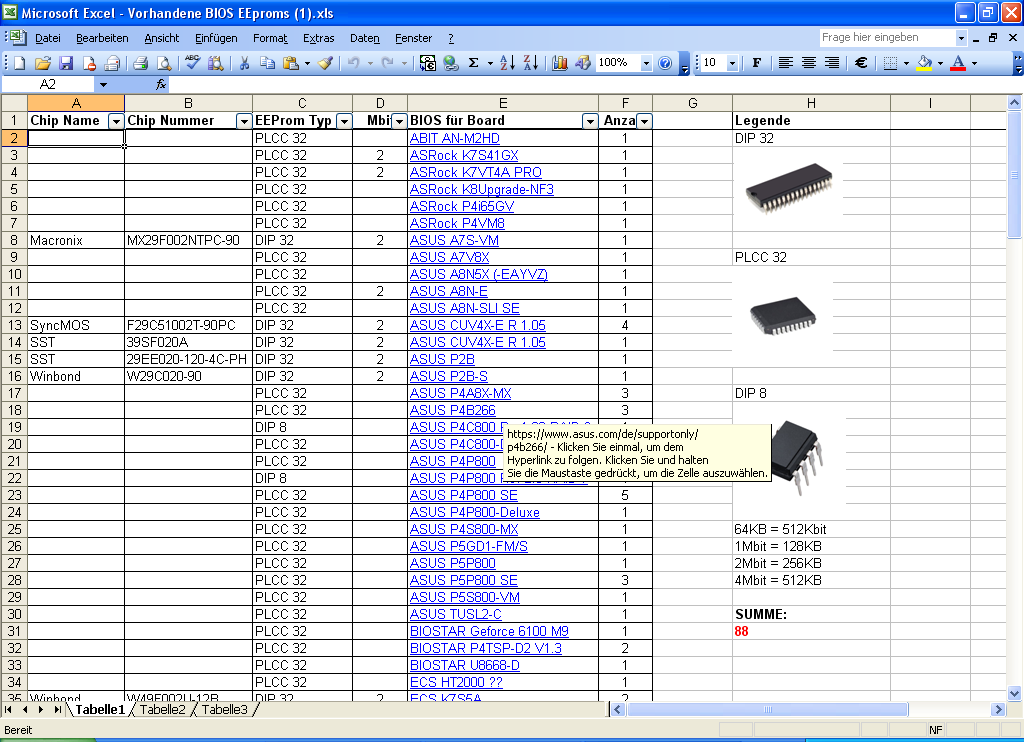Follow the ASUS A8N-SLI SE link
This screenshot has width=1024, height=742.
click(464, 308)
